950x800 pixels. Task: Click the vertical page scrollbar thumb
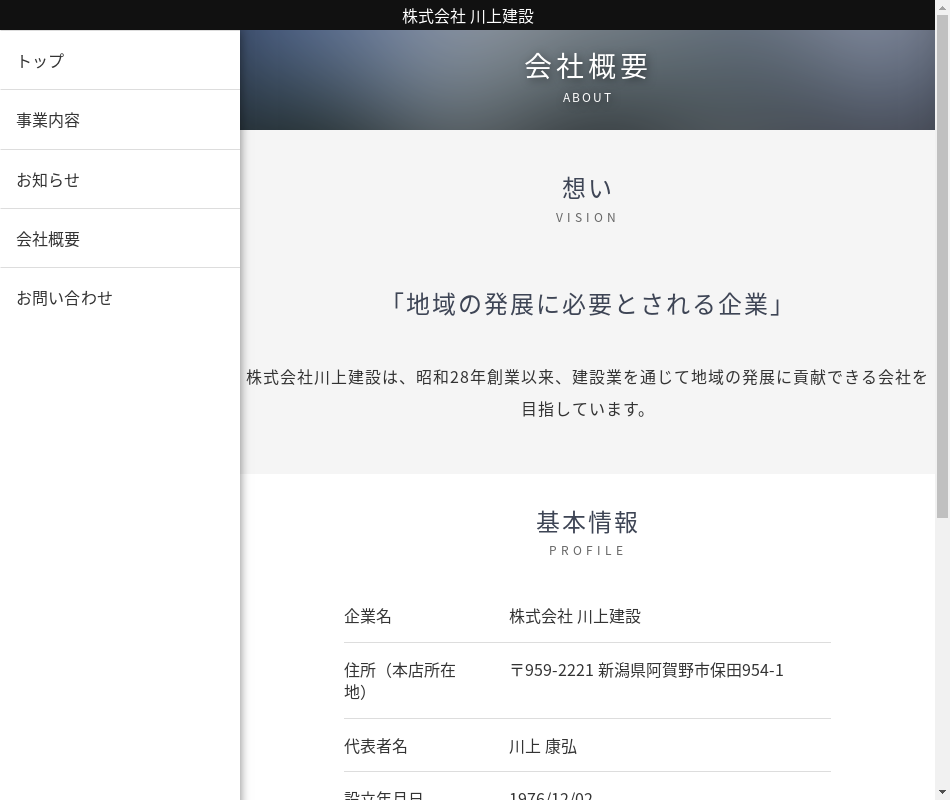coord(942,270)
